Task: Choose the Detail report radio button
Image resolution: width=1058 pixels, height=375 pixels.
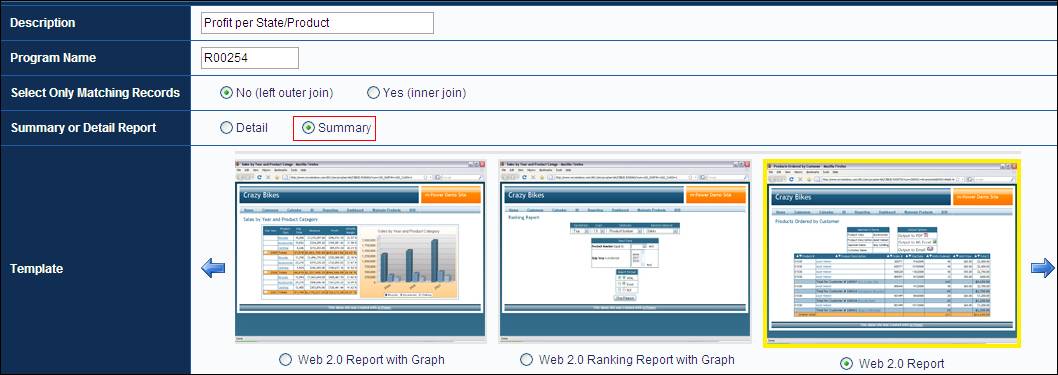Action: 226,127
